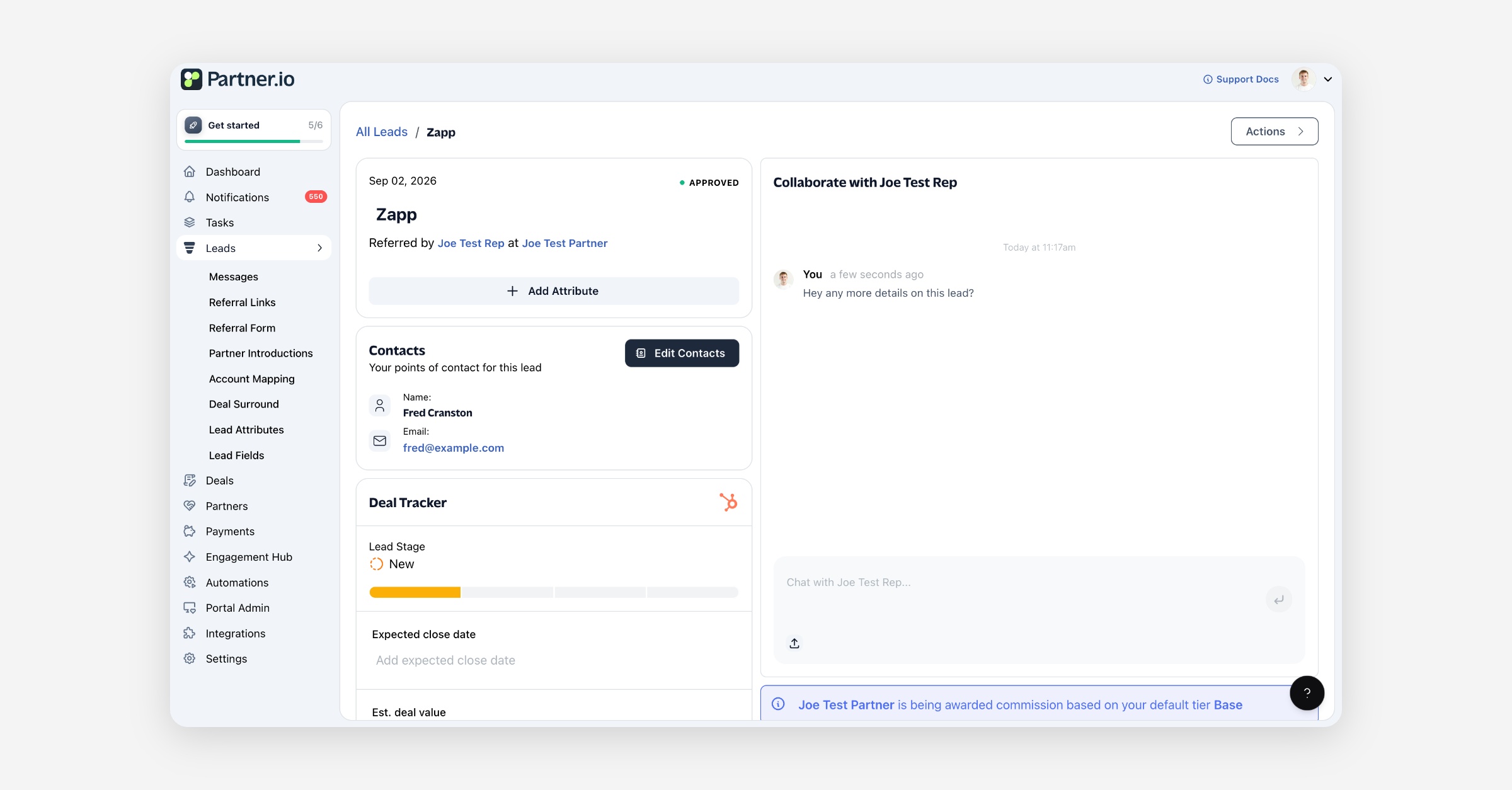Click the HubSpot icon in Deal Tracker
The image size is (1512, 790).
click(728, 502)
